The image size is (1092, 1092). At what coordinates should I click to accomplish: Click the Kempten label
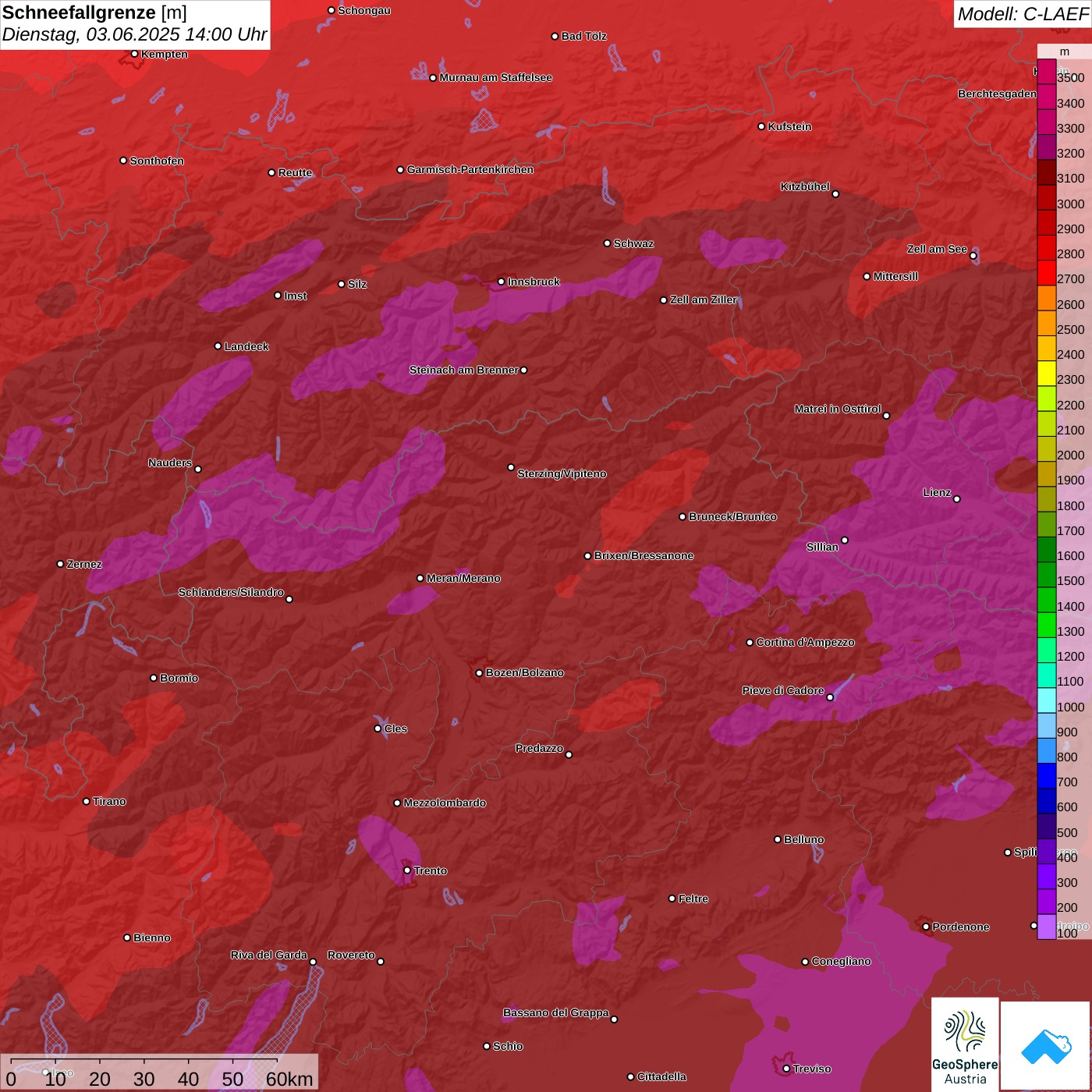click(165, 54)
